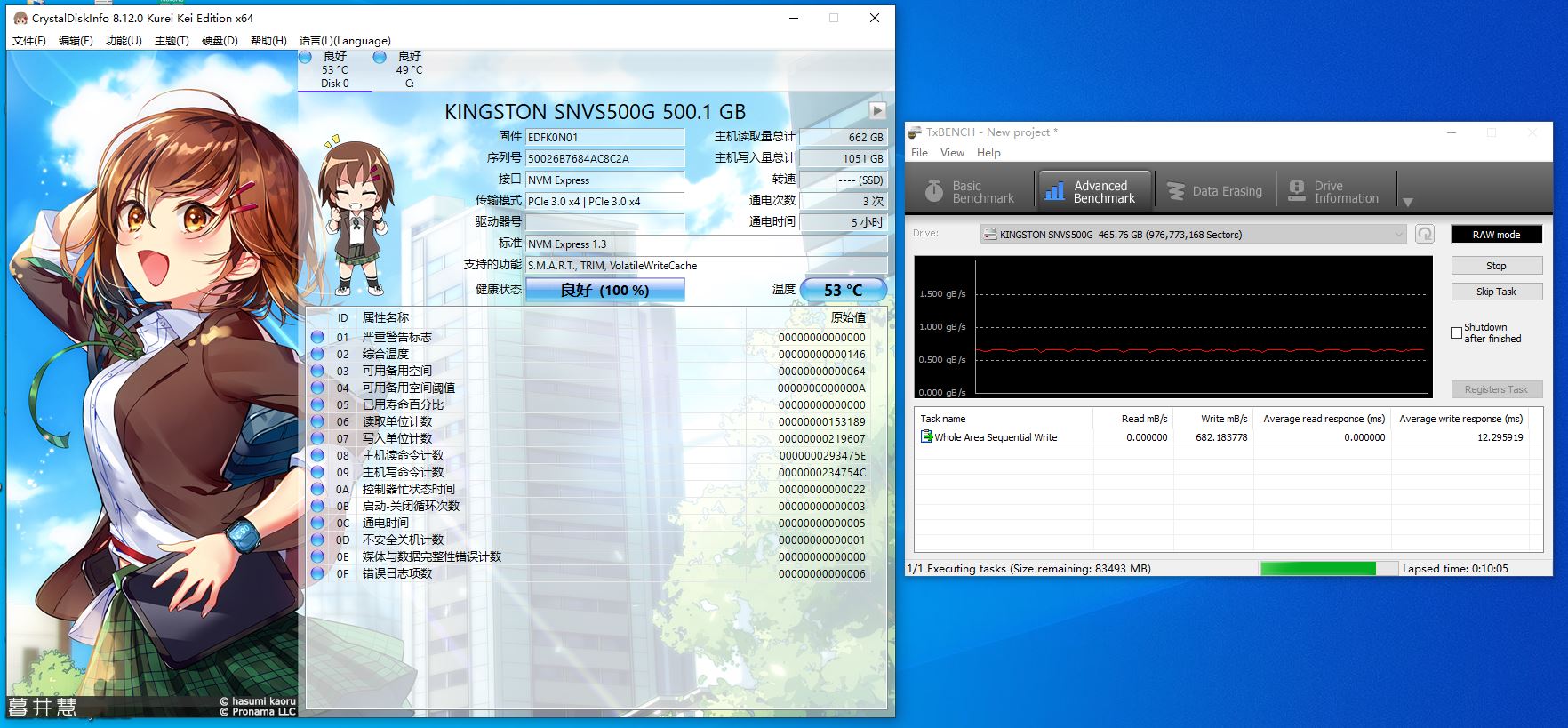Viewport: 1568px width, 728px height.
Task: Click the Write mB/s column header
Action: click(1212, 419)
